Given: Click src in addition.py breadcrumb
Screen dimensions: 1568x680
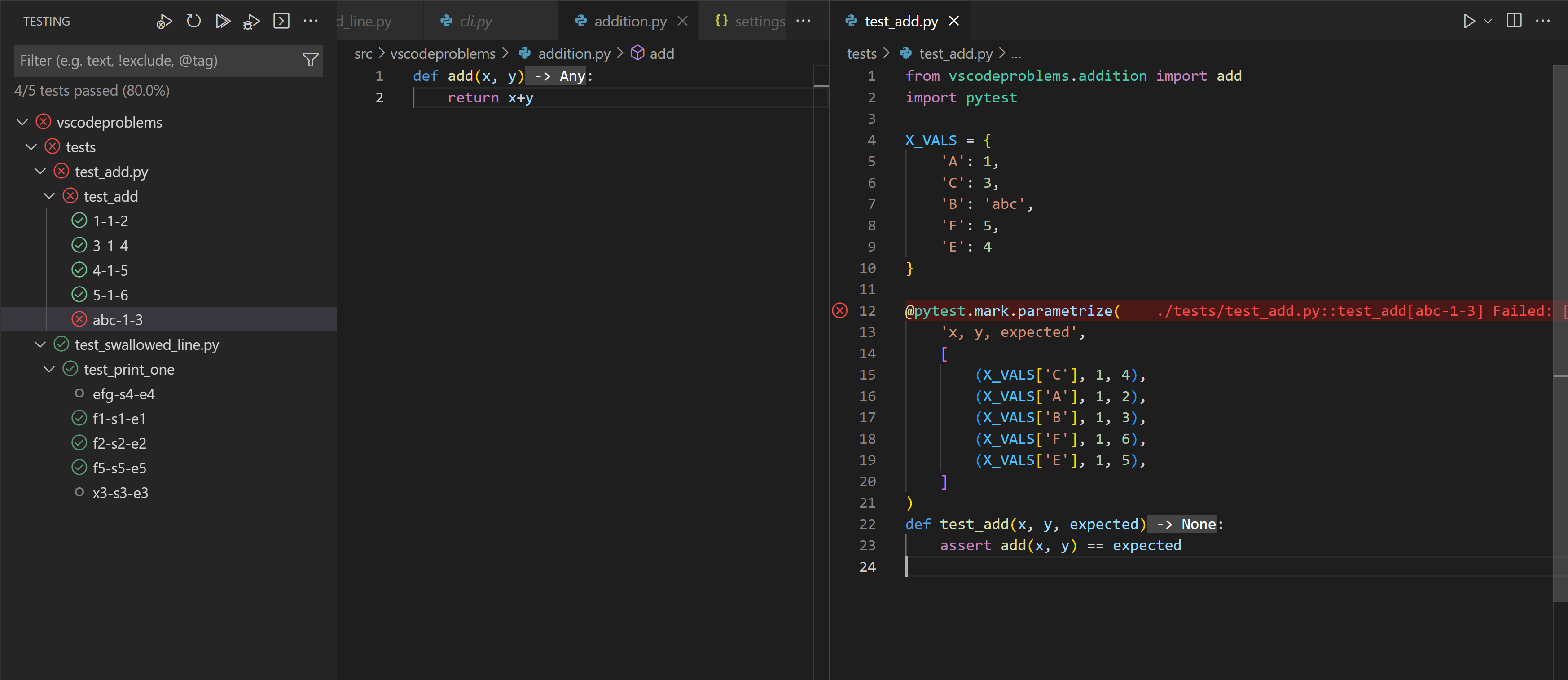Looking at the screenshot, I should (364, 53).
